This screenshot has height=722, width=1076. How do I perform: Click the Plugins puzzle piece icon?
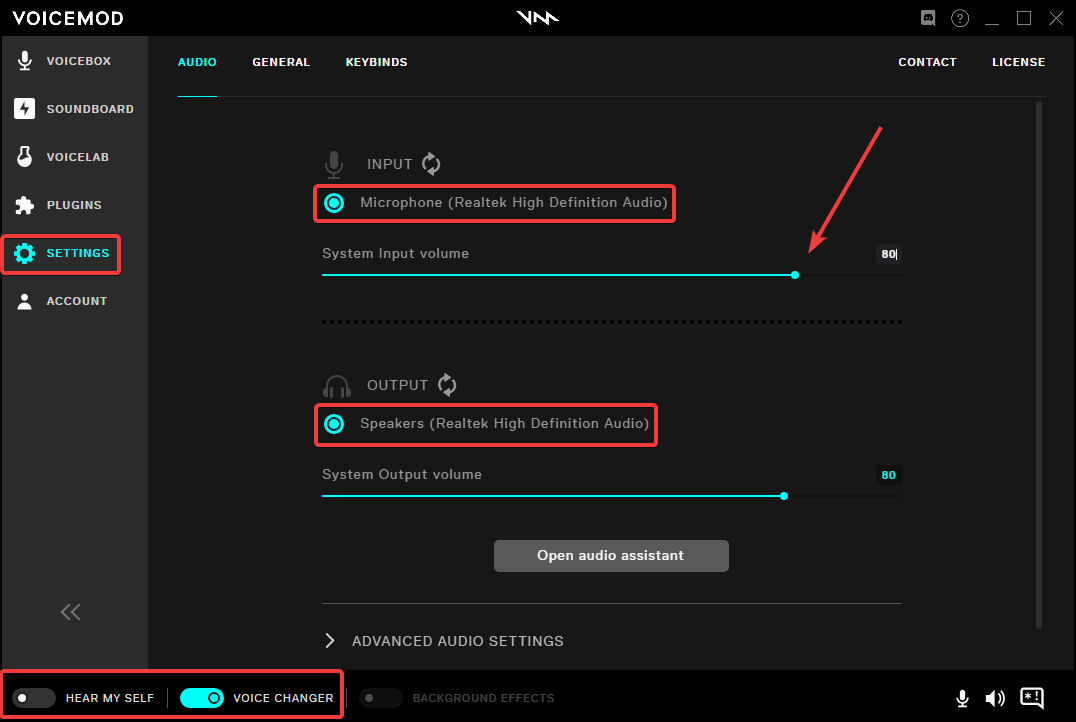pyautogui.click(x=25, y=205)
